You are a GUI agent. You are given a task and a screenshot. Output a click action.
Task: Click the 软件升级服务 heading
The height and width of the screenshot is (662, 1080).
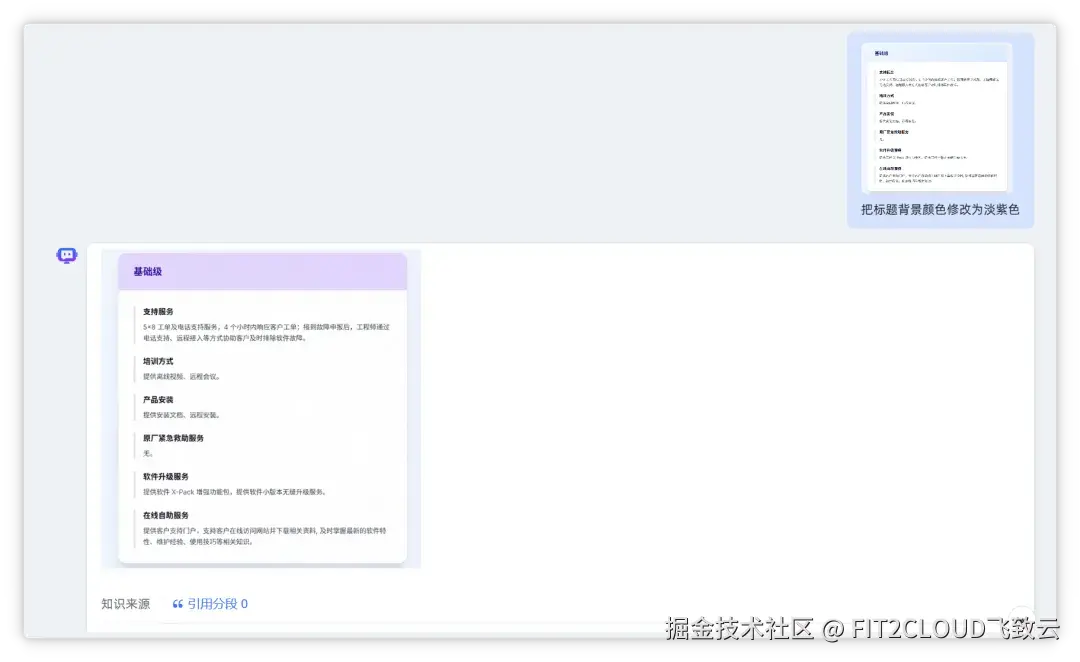[166, 477]
